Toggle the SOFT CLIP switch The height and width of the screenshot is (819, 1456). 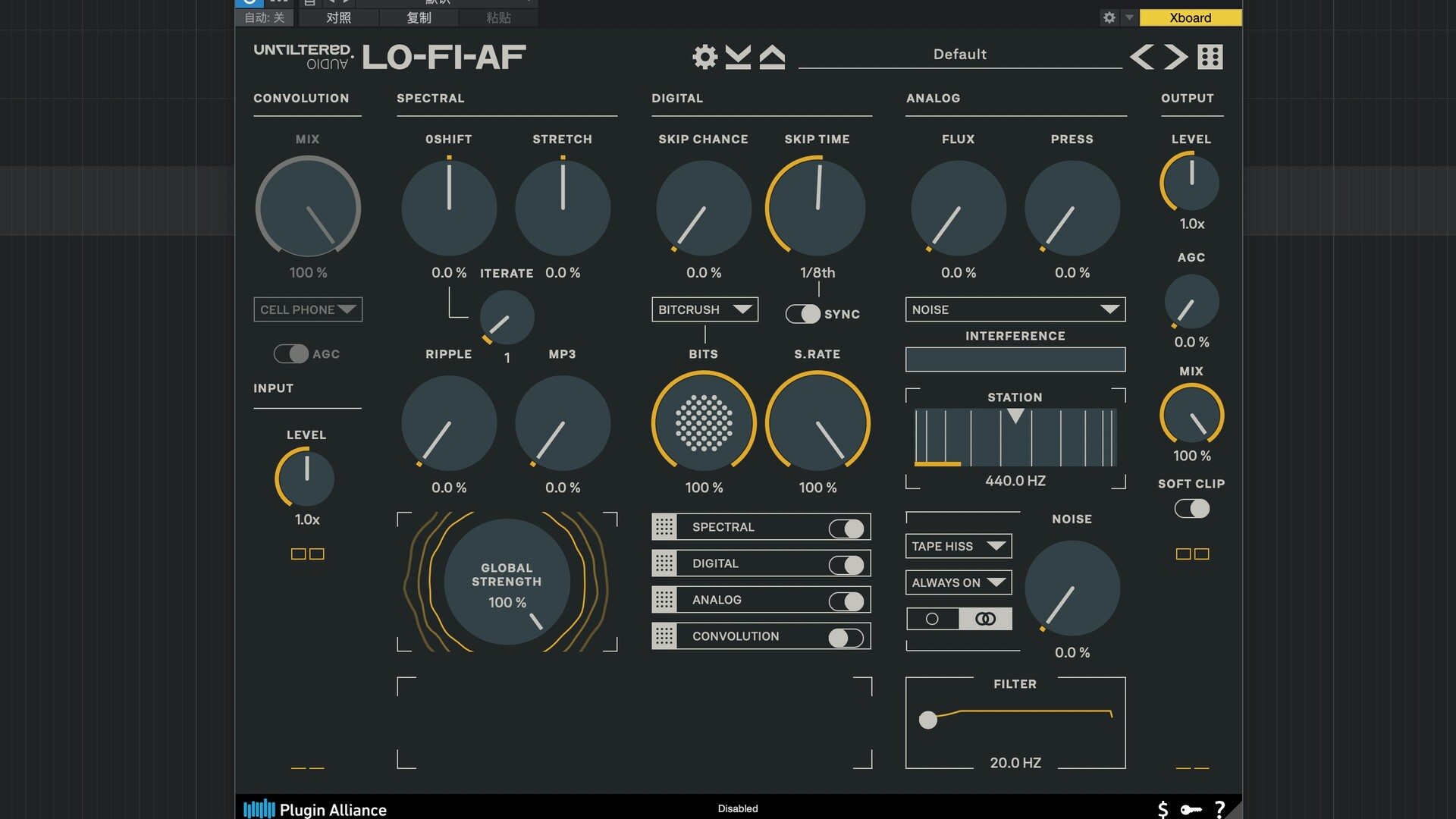[x=1191, y=509]
